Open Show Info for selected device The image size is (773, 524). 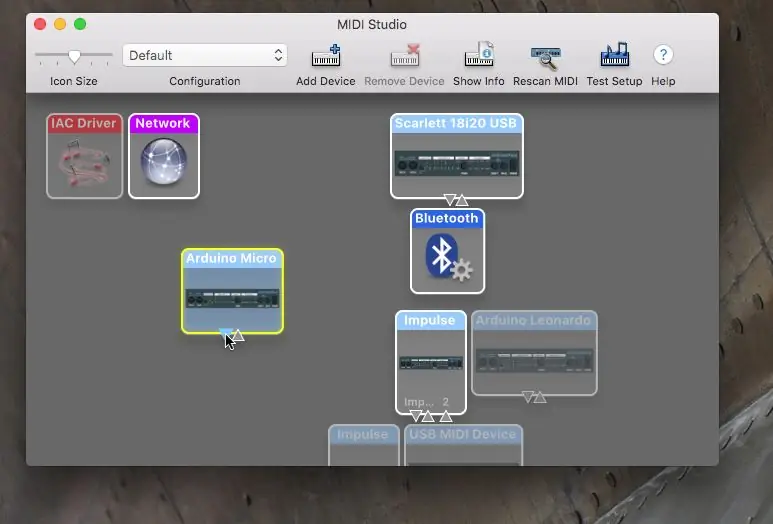point(479,54)
